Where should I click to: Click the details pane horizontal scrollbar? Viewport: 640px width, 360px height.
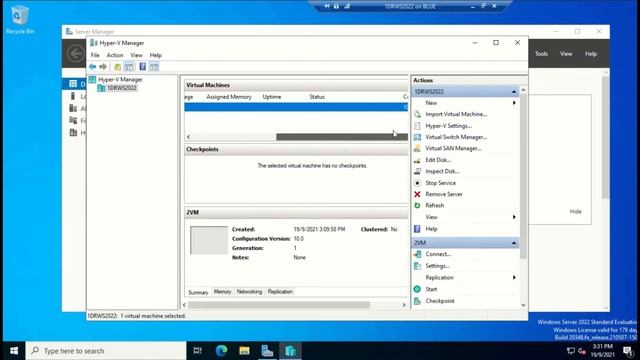click(x=279, y=305)
